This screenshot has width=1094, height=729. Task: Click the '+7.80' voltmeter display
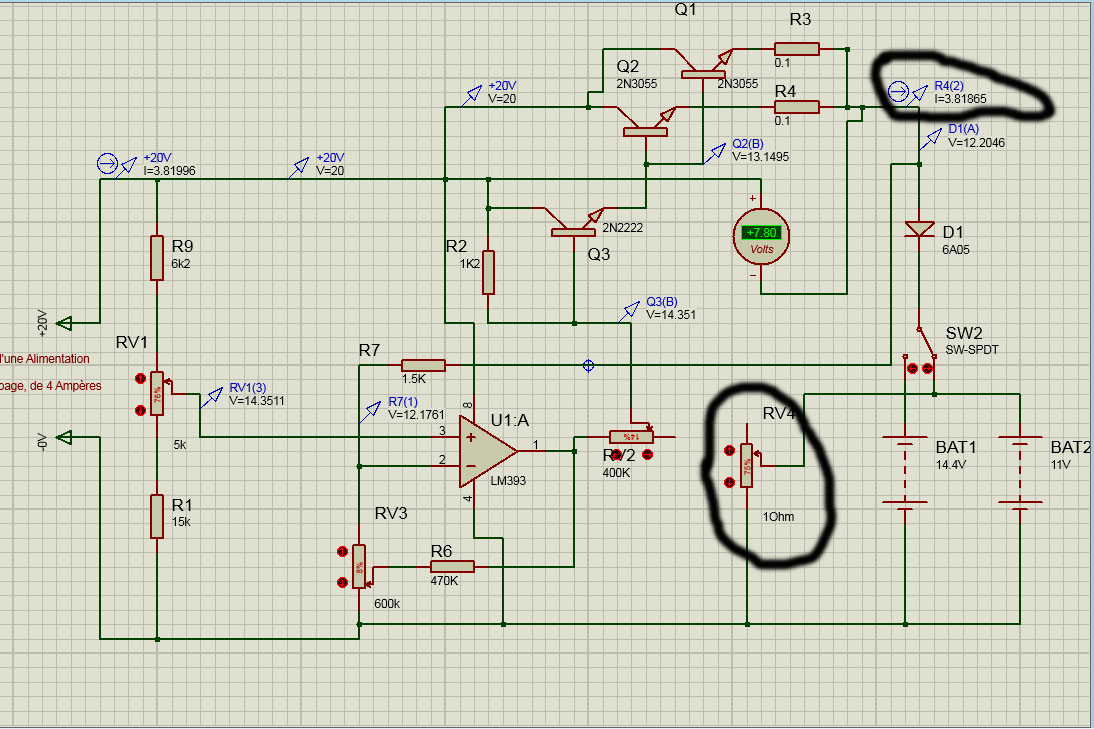[x=761, y=233]
